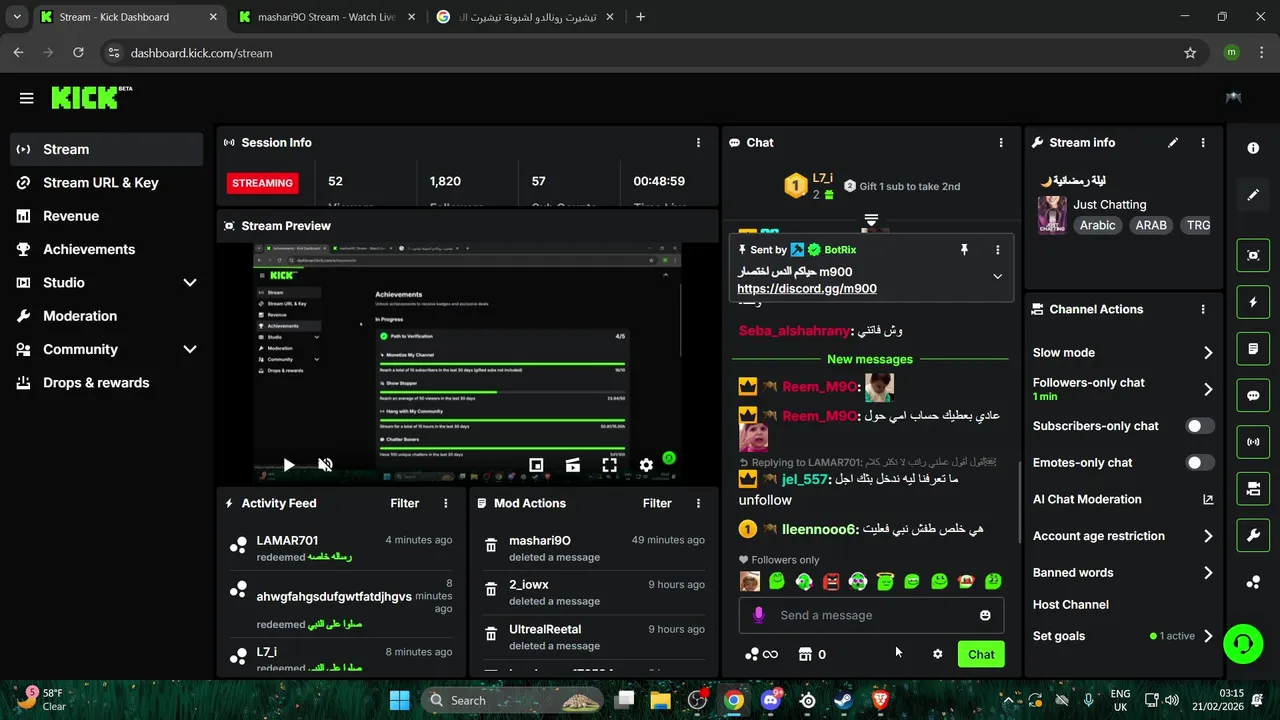This screenshot has width=1280, height=720.
Task: Click the microphone icon in the message box
Action: [759, 615]
